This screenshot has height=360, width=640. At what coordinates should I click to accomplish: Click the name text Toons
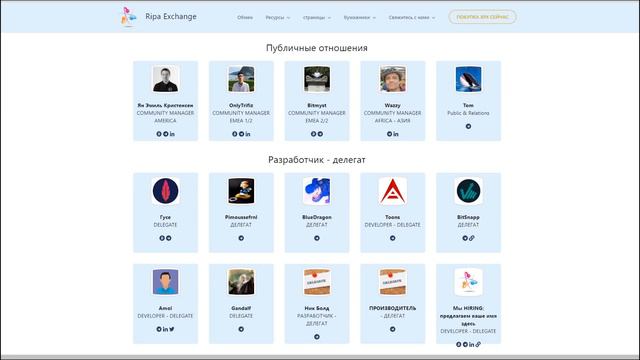(393, 217)
